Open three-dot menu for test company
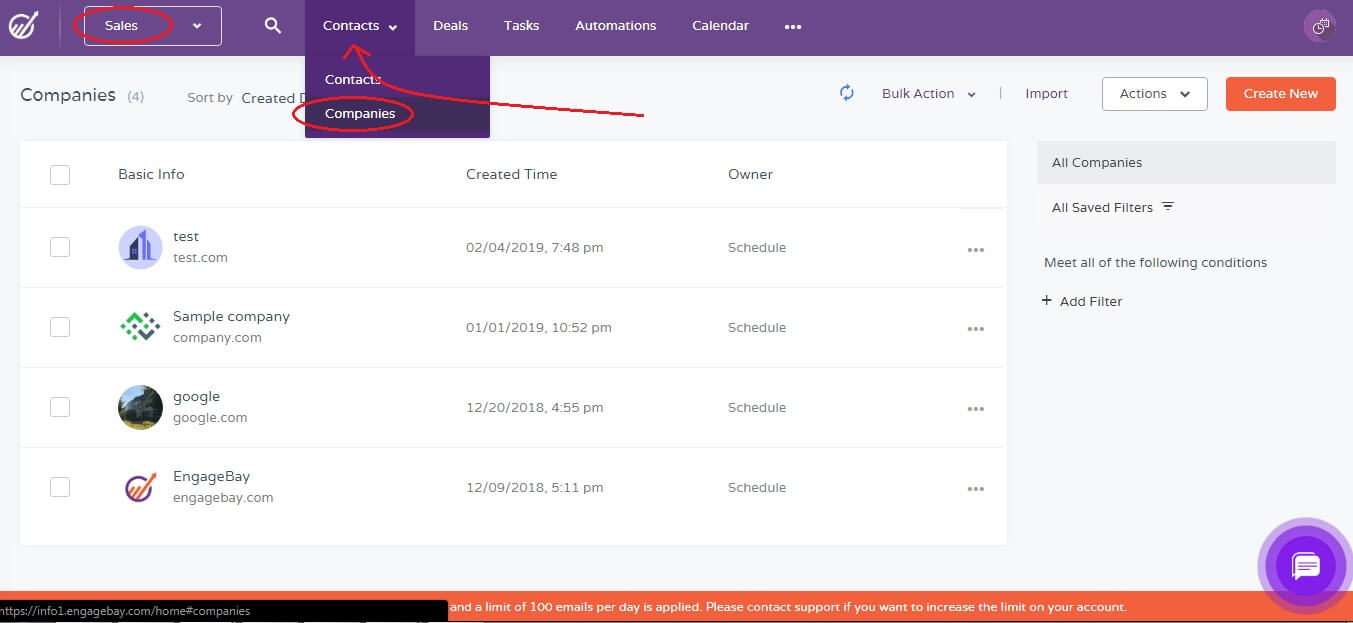The image size is (1353, 623). coord(975,249)
